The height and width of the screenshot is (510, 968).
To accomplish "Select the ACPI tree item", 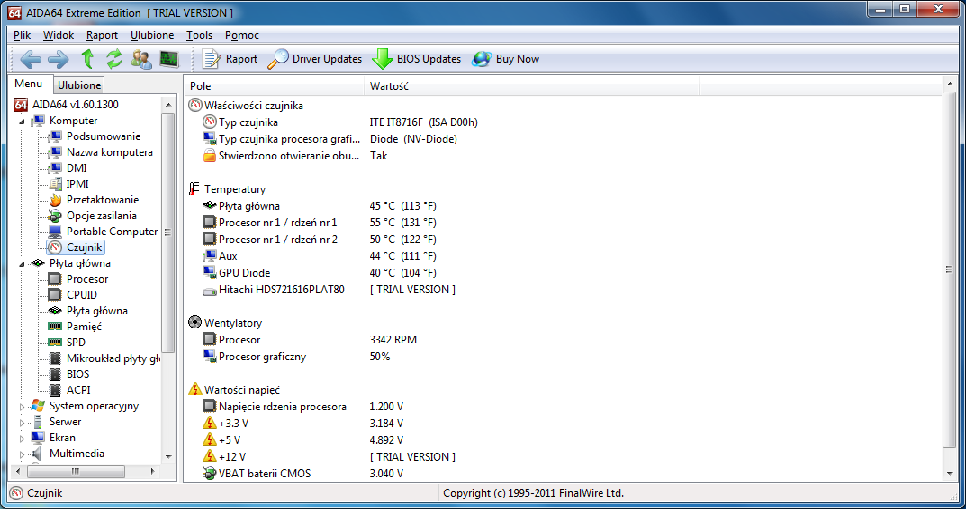I will point(78,390).
